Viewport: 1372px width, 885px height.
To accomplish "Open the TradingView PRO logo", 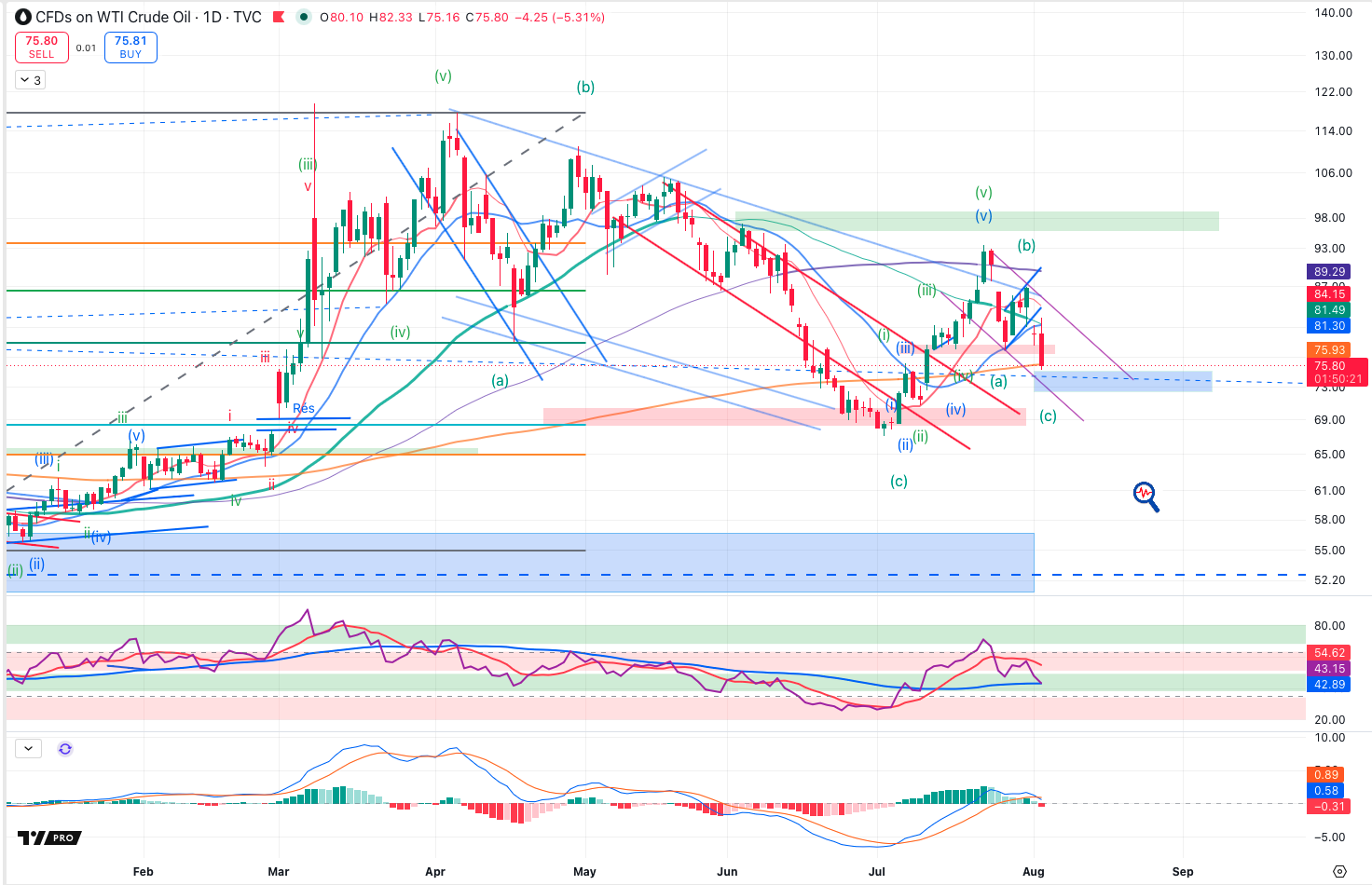I will click(x=49, y=838).
